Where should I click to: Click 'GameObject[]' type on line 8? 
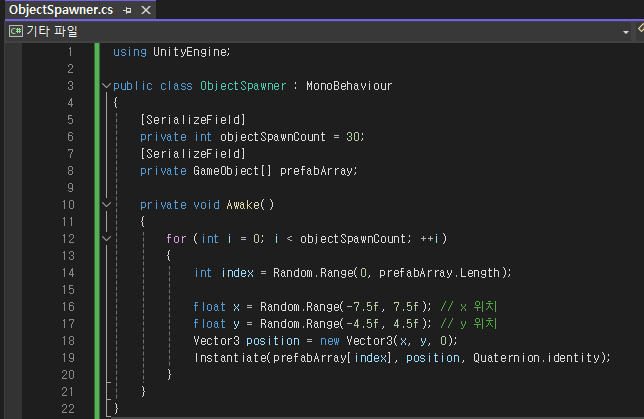232,170
